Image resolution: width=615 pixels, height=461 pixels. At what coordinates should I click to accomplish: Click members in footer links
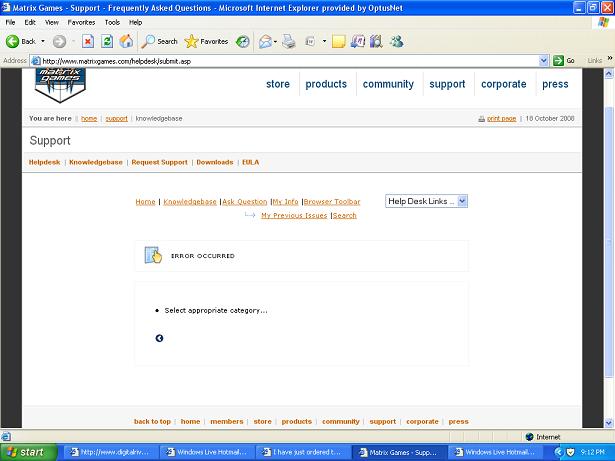point(227,421)
